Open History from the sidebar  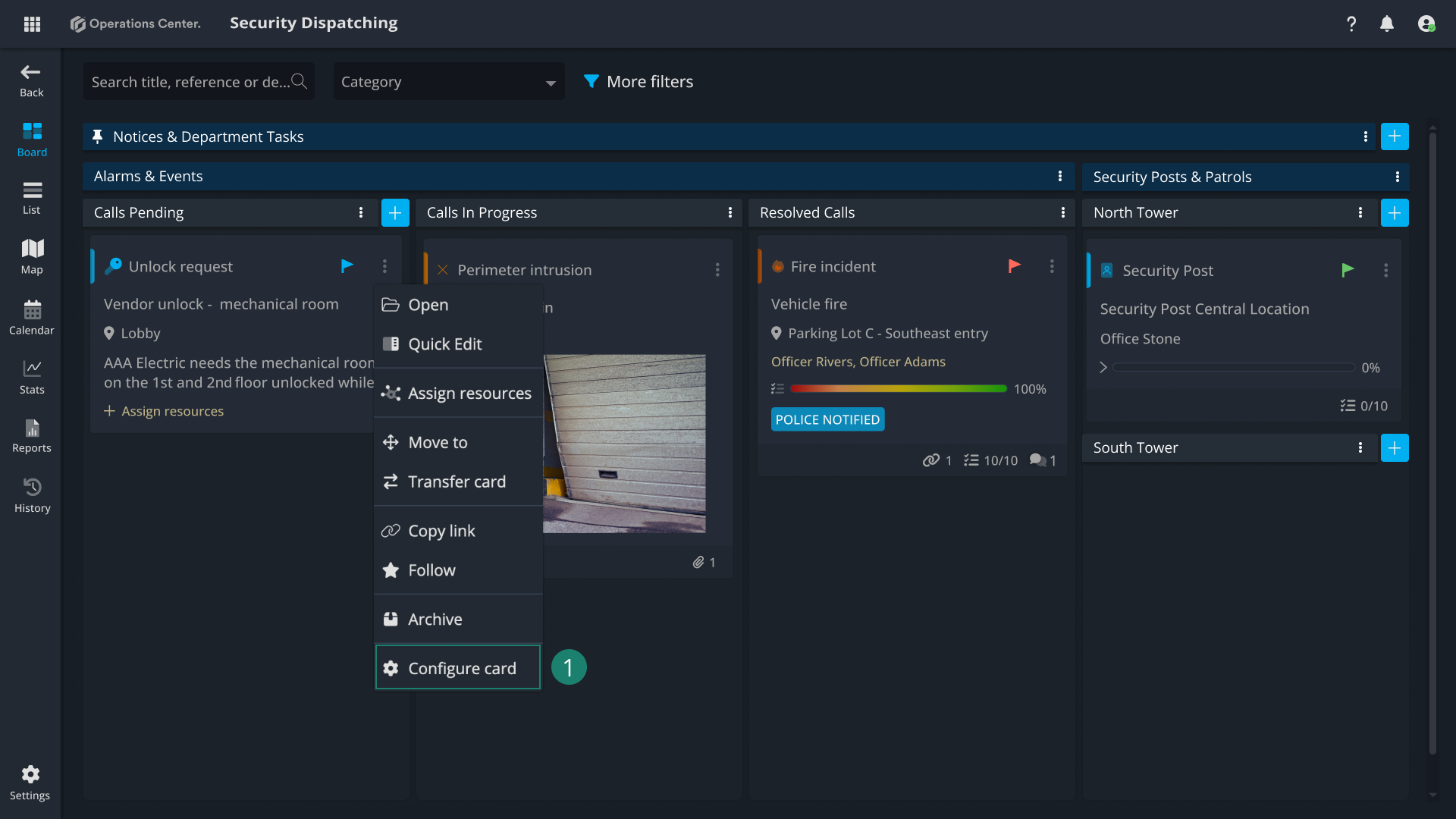[x=32, y=495]
